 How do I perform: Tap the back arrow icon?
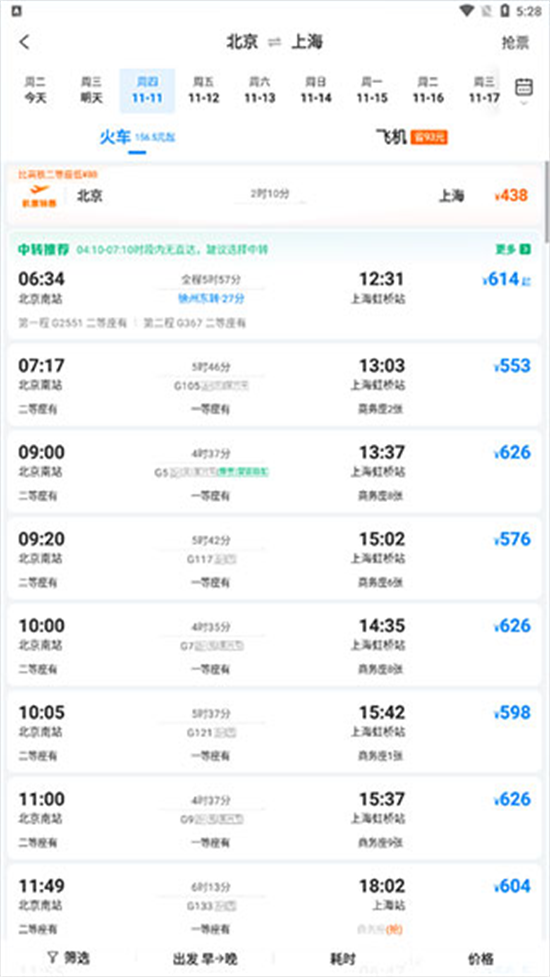pyautogui.click(x=24, y=42)
